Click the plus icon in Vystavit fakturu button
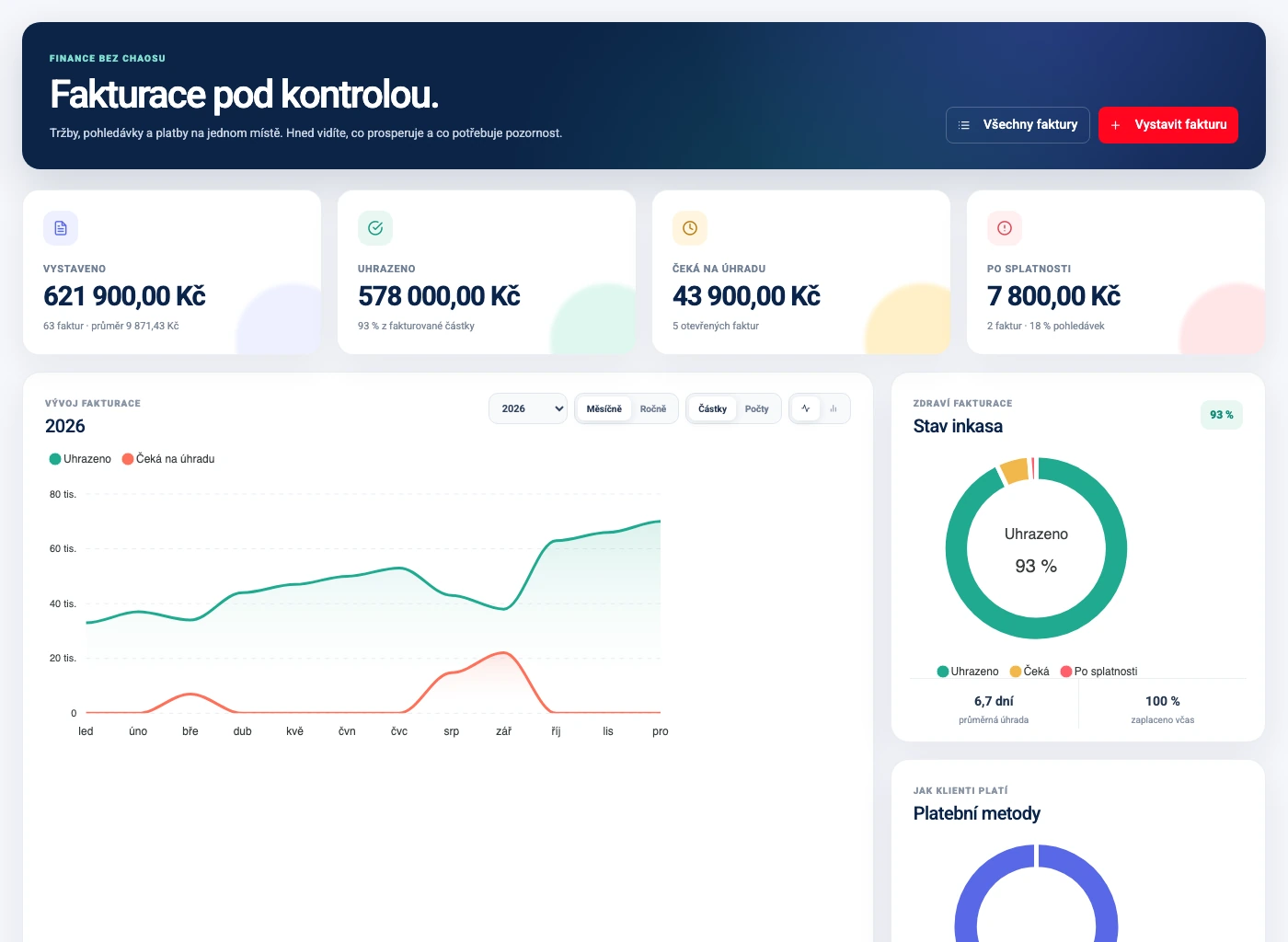The width and height of the screenshot is (1288, 942). 1115,125
